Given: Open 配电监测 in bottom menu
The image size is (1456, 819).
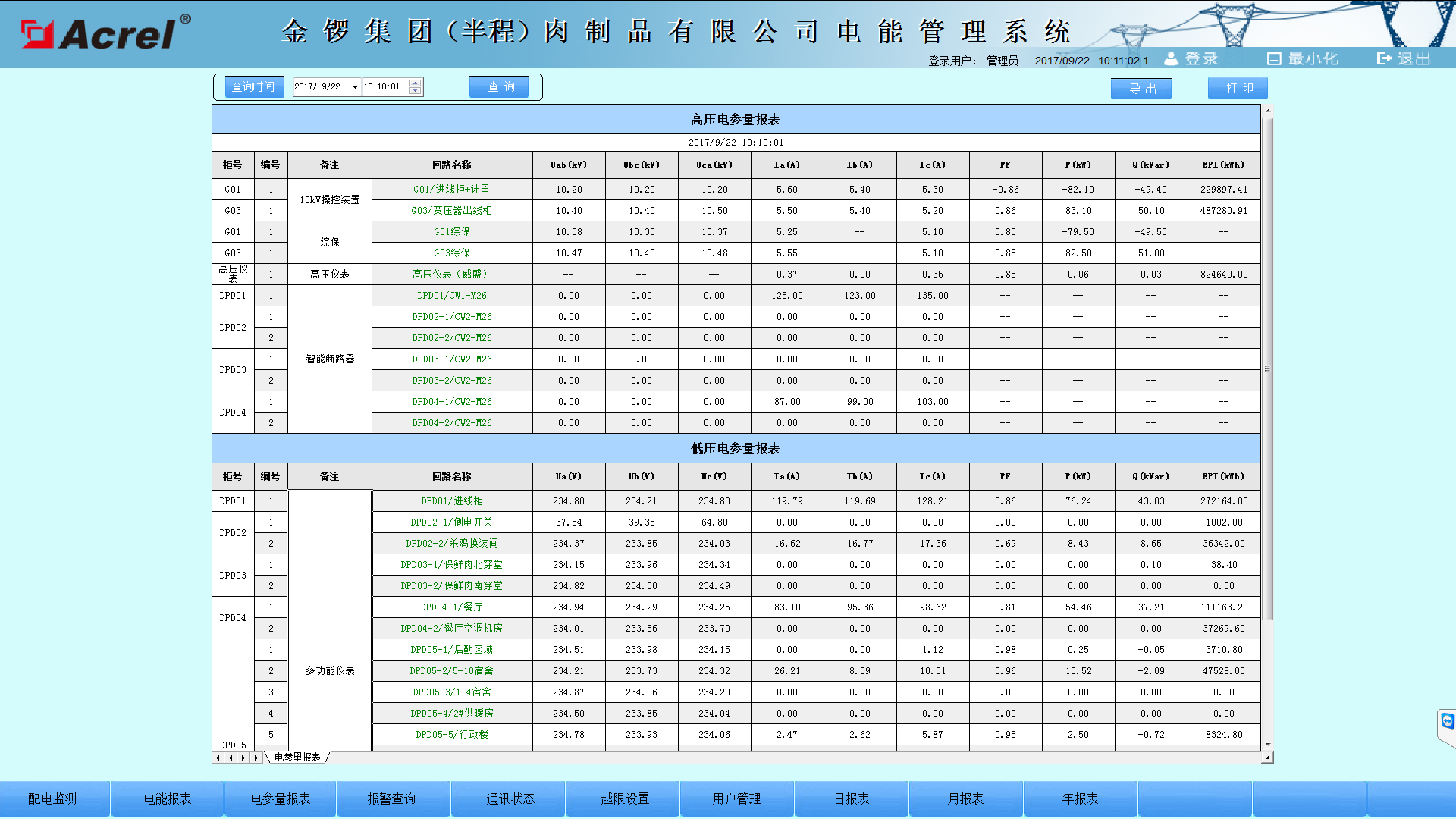Looking at the screenshot, I should tap(52, 799).
